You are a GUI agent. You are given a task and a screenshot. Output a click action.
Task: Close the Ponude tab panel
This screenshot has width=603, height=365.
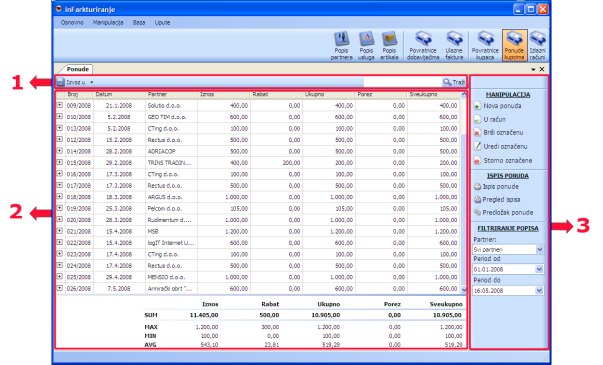(542, 69)
